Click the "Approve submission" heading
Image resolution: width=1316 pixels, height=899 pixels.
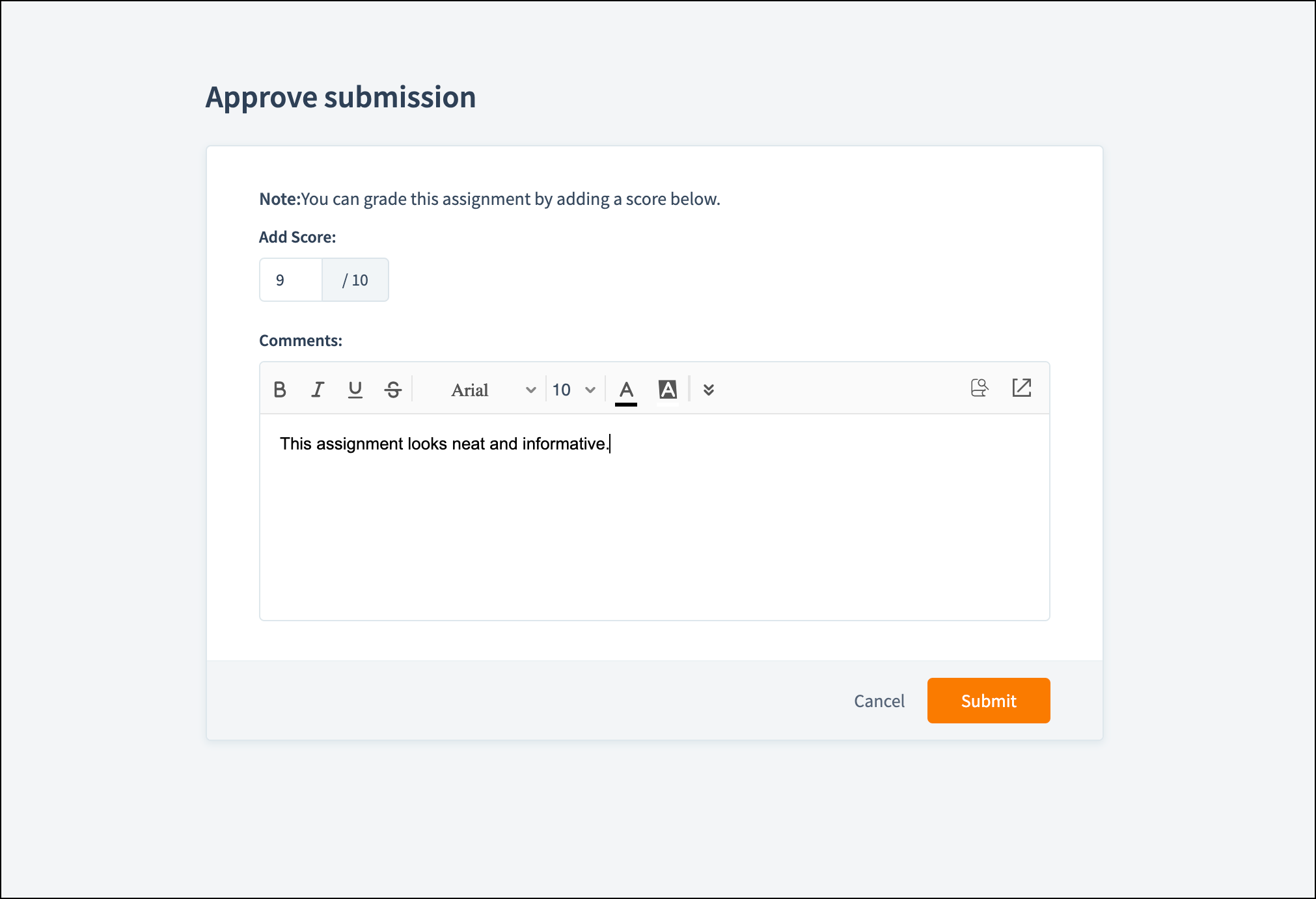(341, 98)
